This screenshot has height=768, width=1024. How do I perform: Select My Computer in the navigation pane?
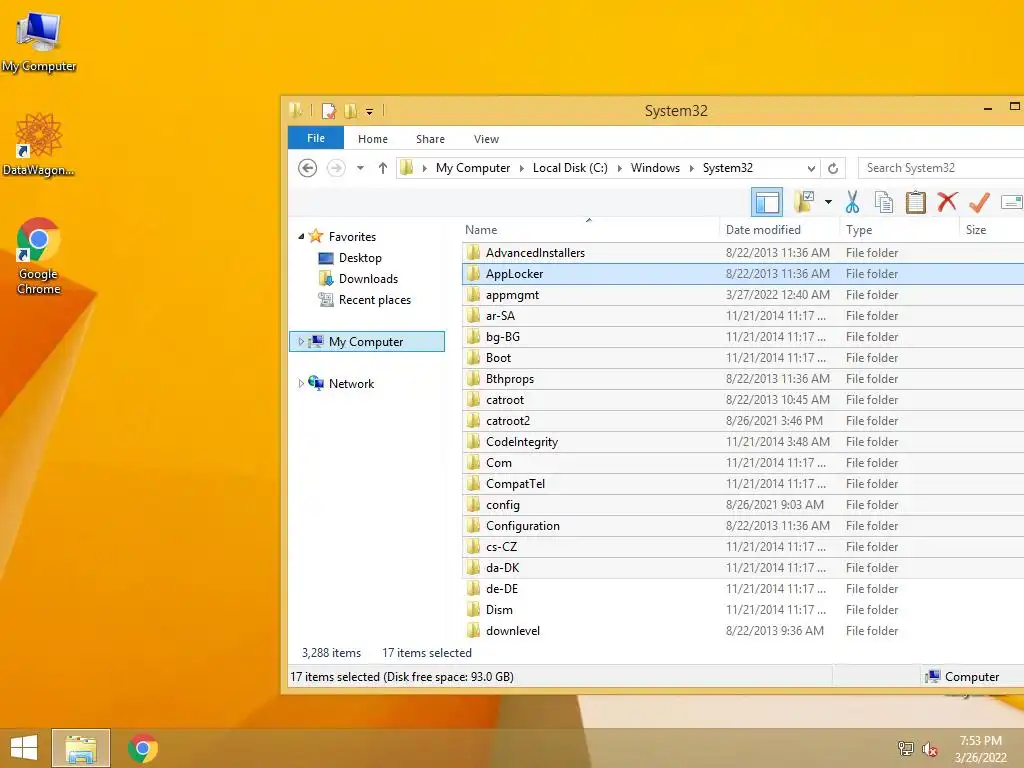click(x=366, y=342)
